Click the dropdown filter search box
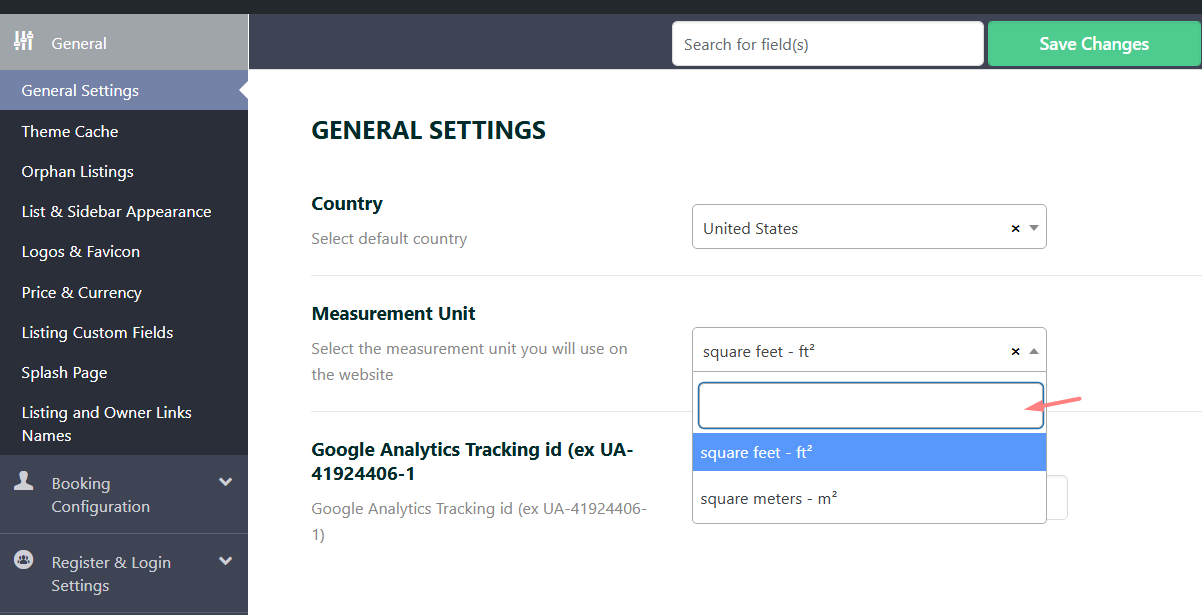Screen dimensions: 1202x615 point(868,405)
